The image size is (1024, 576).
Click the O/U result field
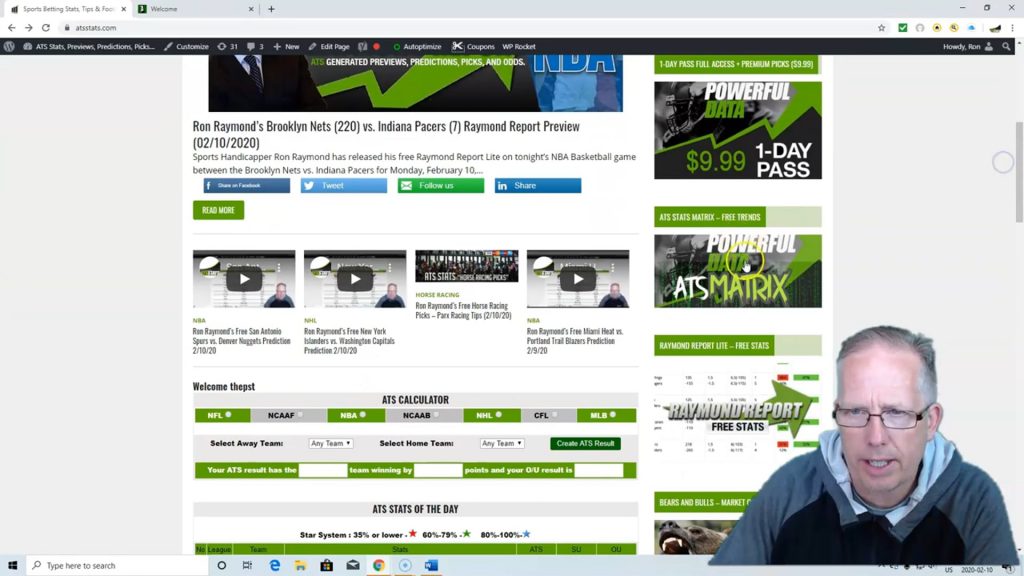[599, 470]
